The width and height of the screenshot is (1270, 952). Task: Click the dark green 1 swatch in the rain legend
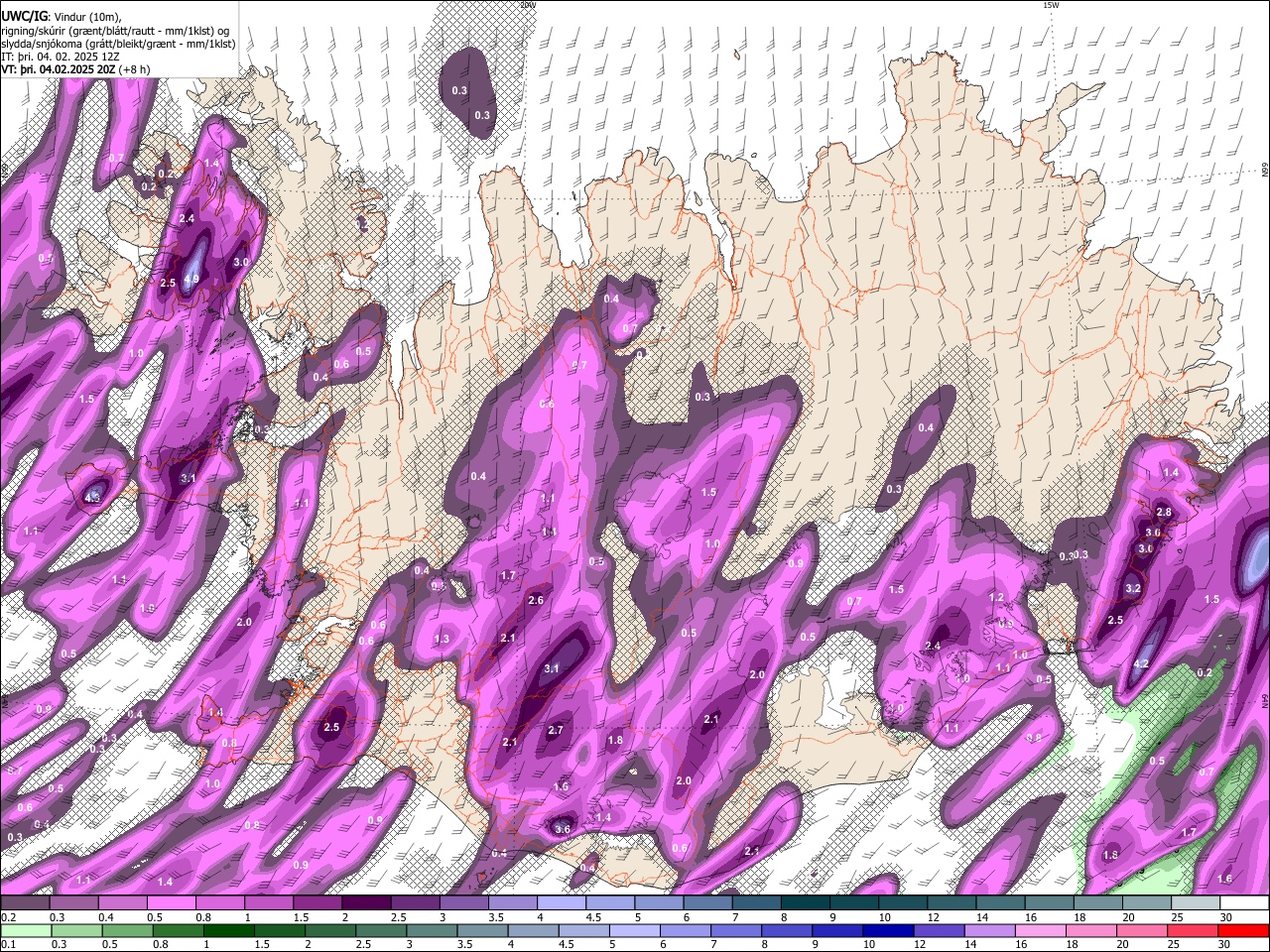coord(229,931)
